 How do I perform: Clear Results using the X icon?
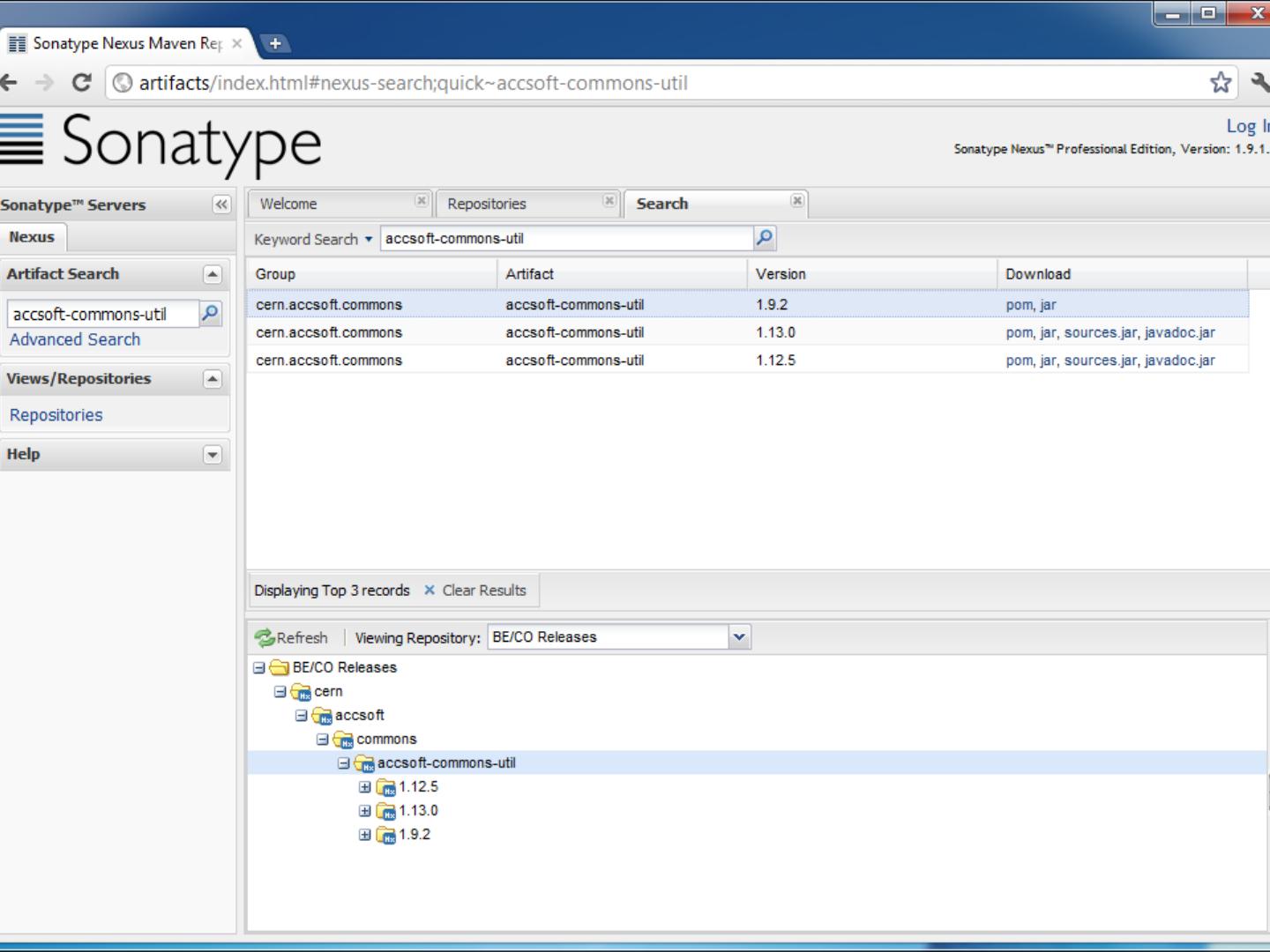pos(430,591)
